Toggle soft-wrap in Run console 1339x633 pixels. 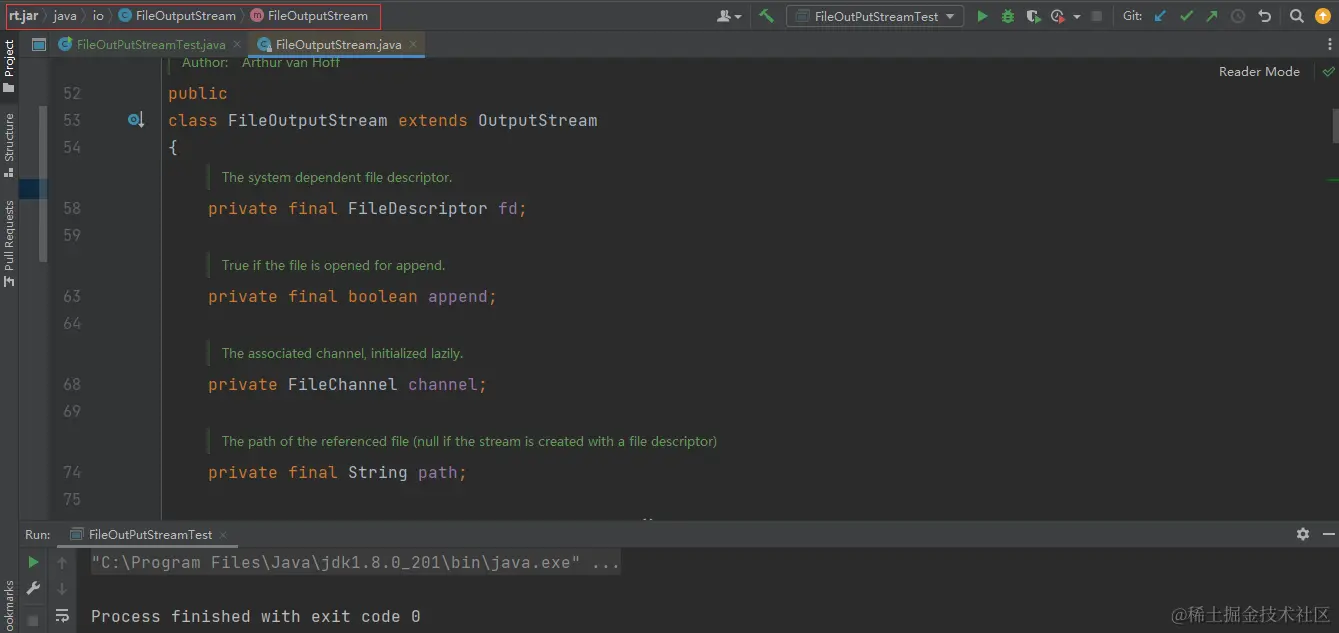(x=62, y=616)
